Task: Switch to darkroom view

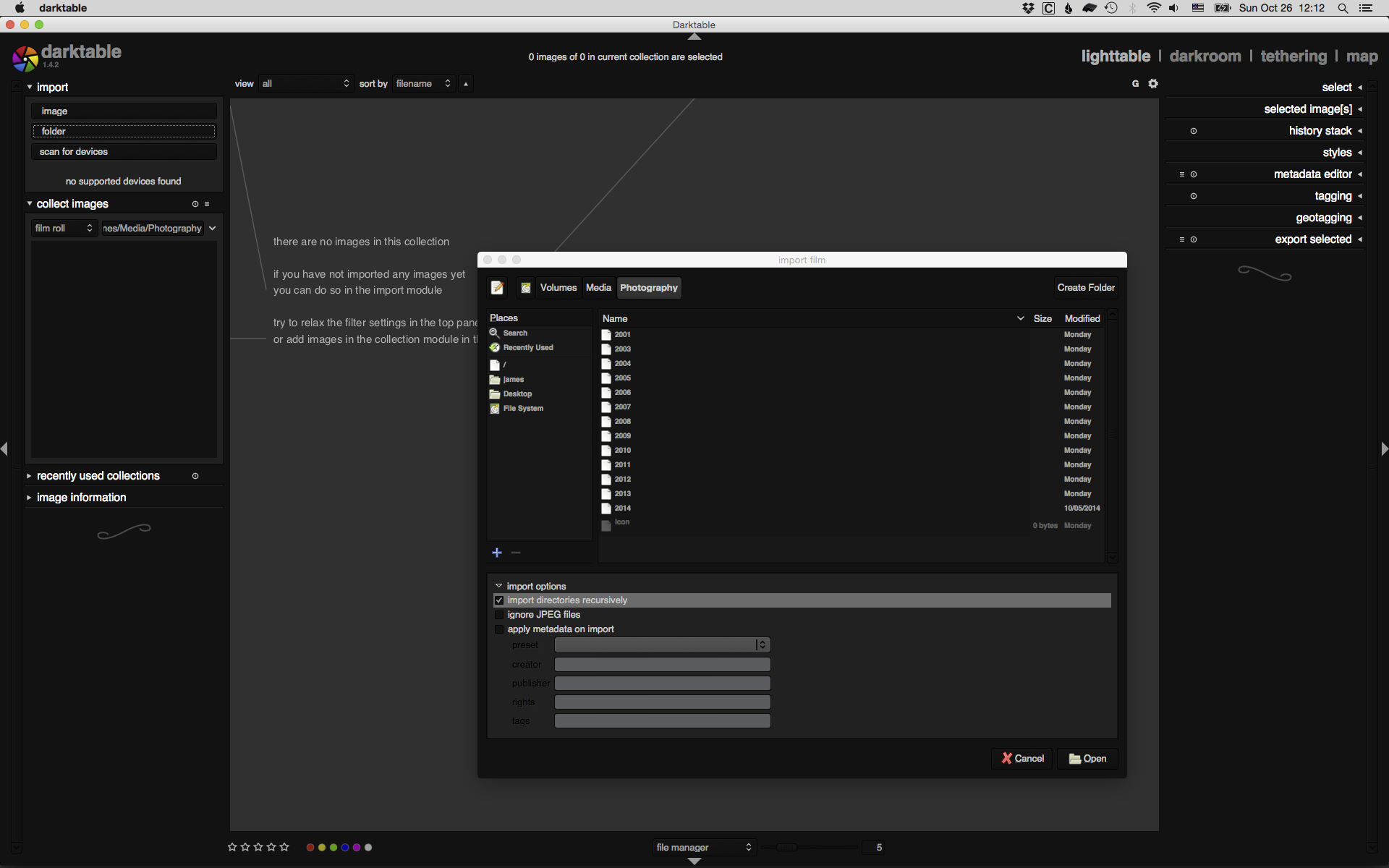Action: coord(1205,56)
